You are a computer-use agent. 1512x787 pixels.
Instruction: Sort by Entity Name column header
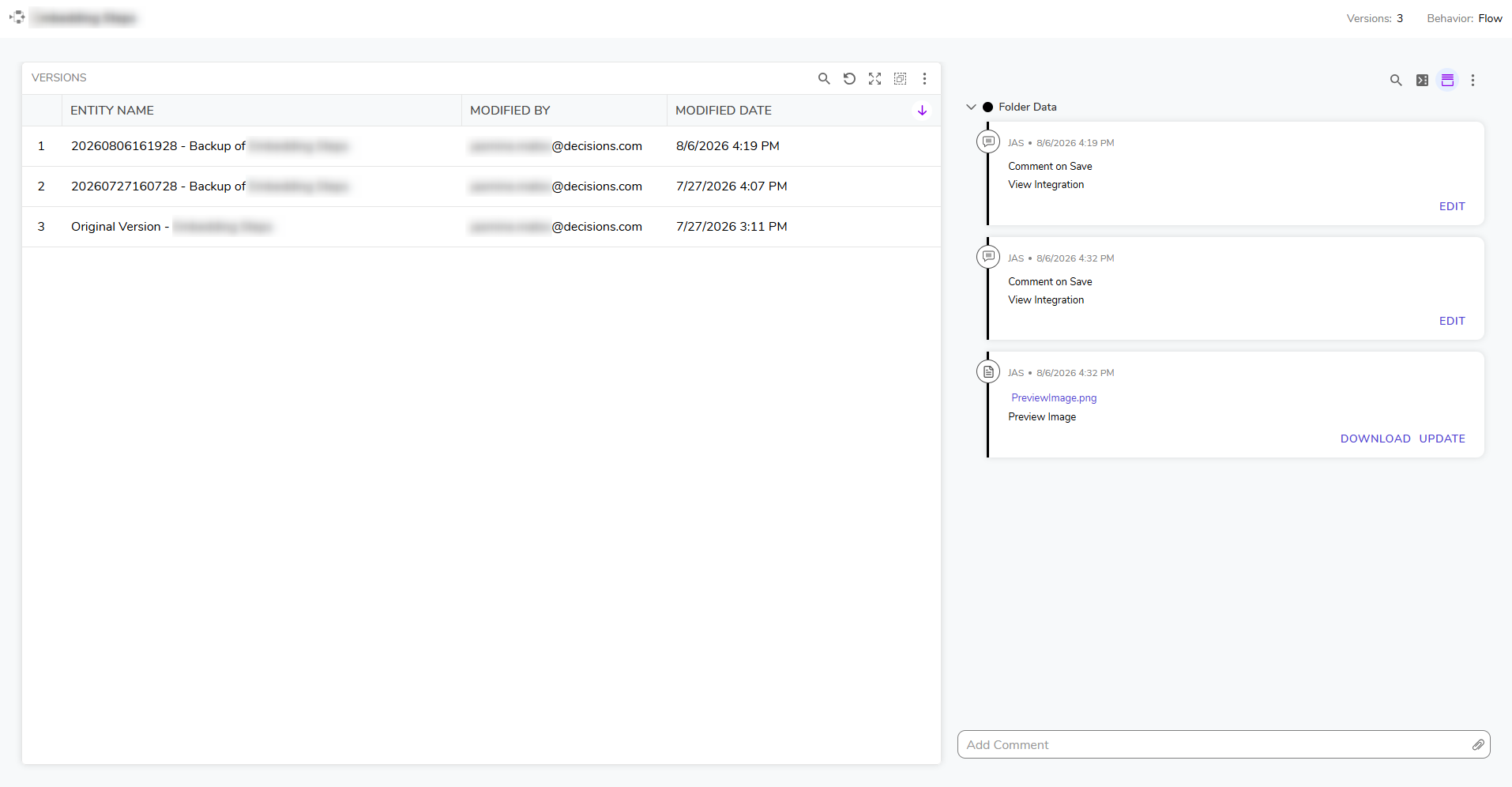coord(112,111)
